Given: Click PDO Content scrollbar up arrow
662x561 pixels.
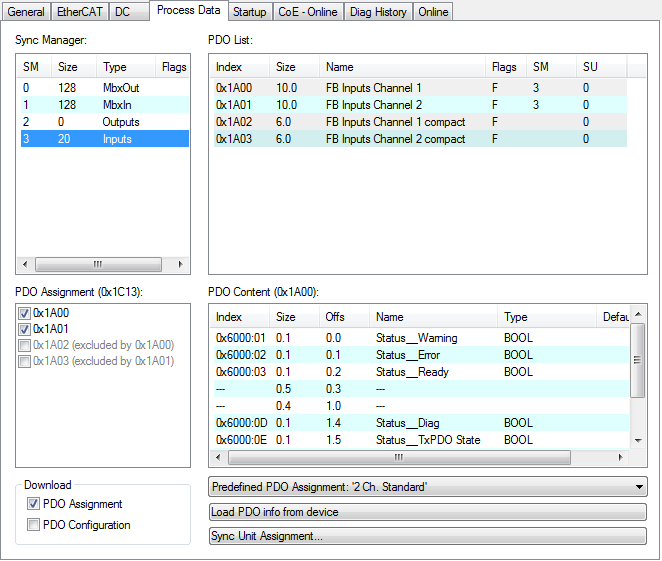Looking at the screenshot, I should pyautogui.click(x=638, y=314).
